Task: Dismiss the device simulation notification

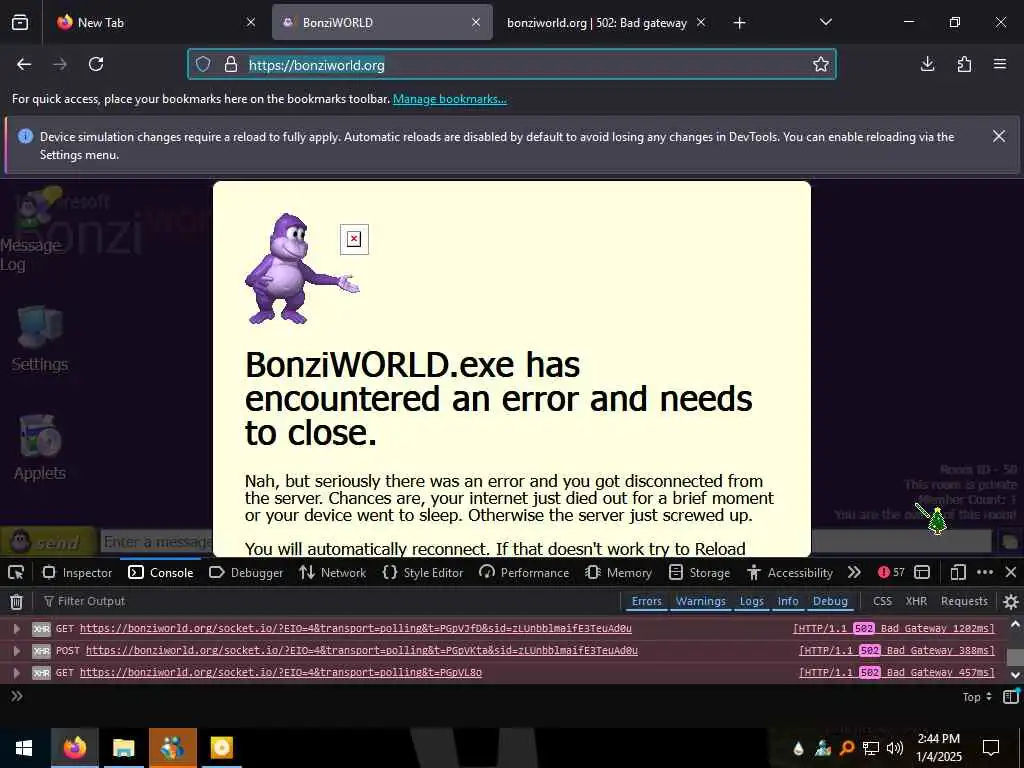Action: click(999, 136)
